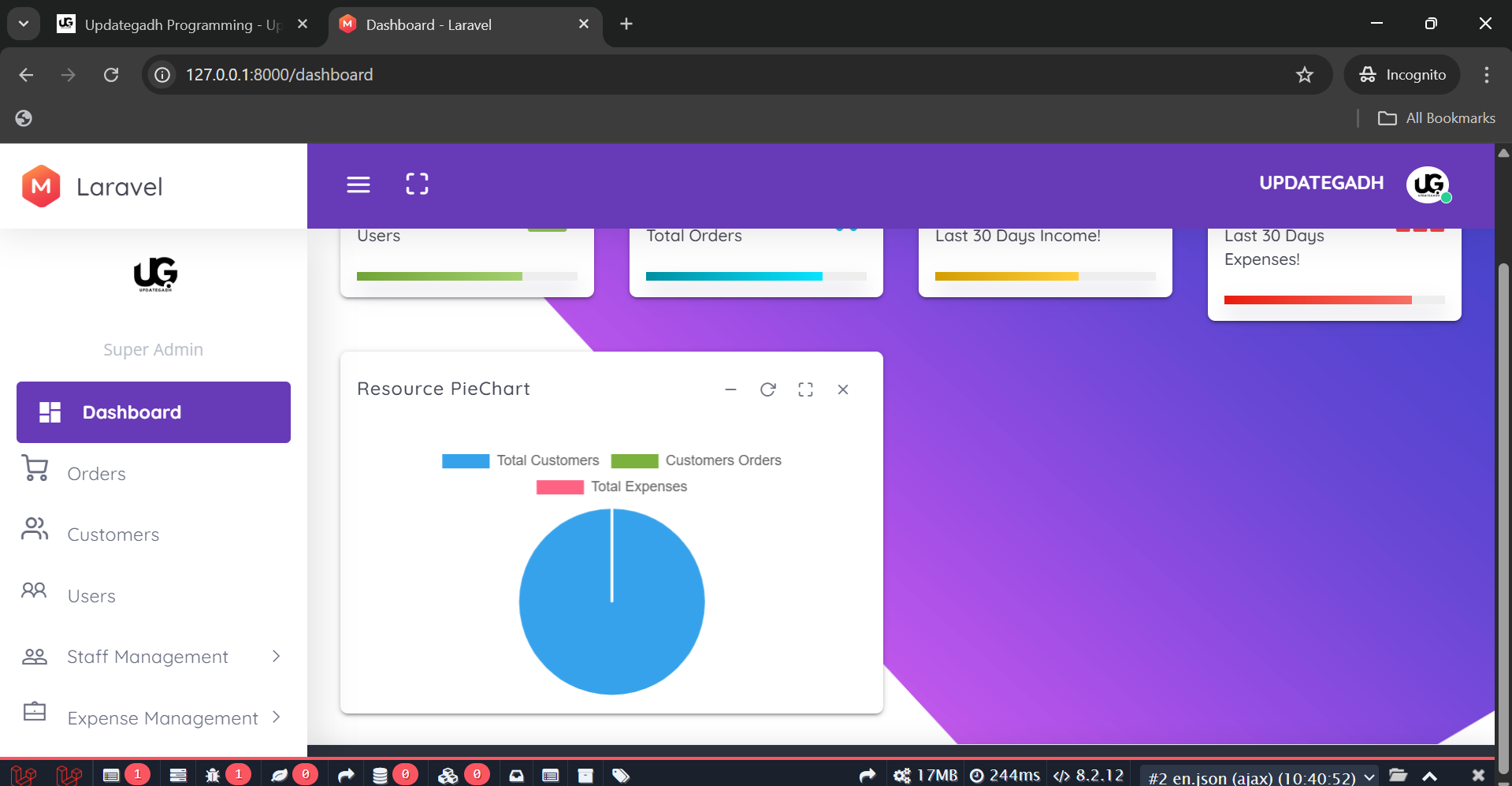The height and width of the screenshot is (786, 1512).
Task: Open the Expense Management menu item
Action: tap(154, 717)
